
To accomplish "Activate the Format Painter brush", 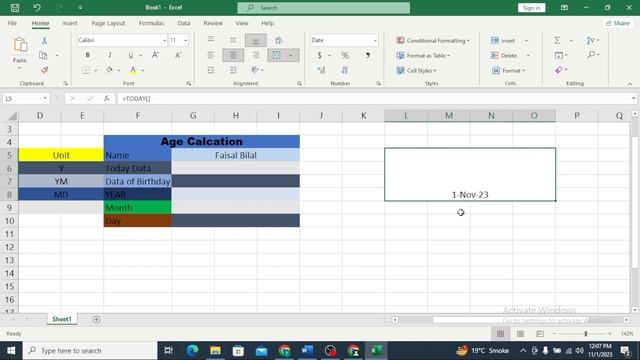I will pos(44,70).
